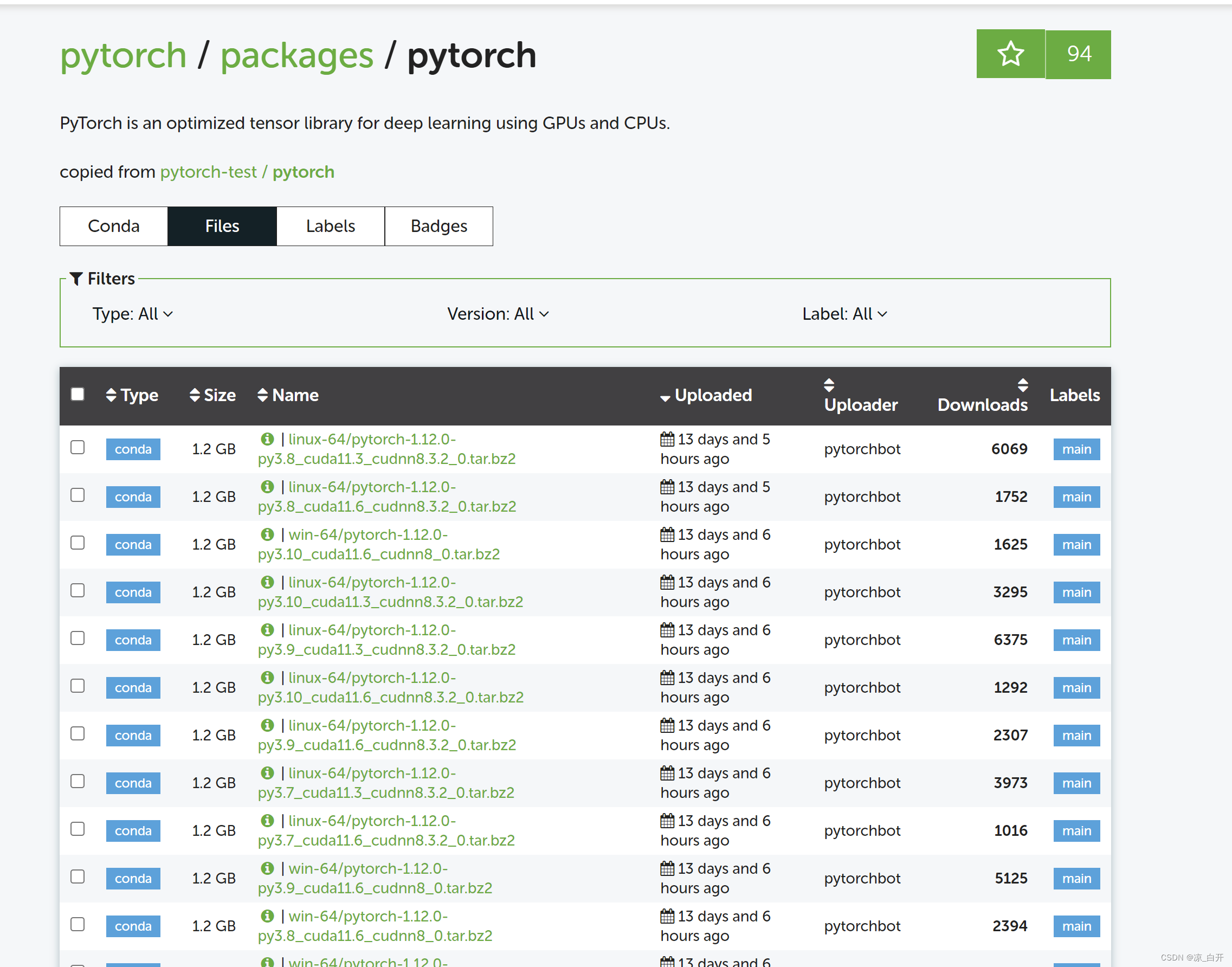
Task: Star the pytorch package with the star icon
Action: tap(1010, 54)
